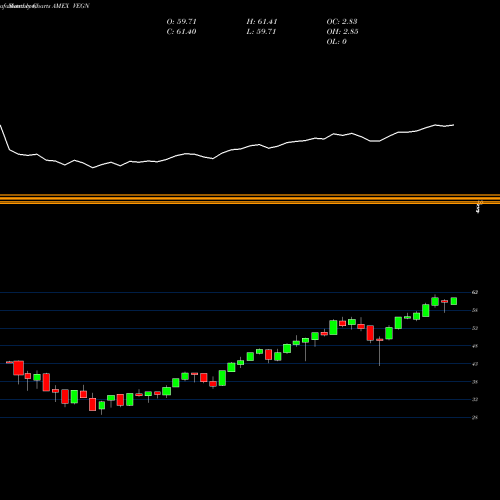The width and height of the screenshot is (500, 500).
Task: Click the 32 price axis label
Action: pyautogui.click(x=475, y=399)
